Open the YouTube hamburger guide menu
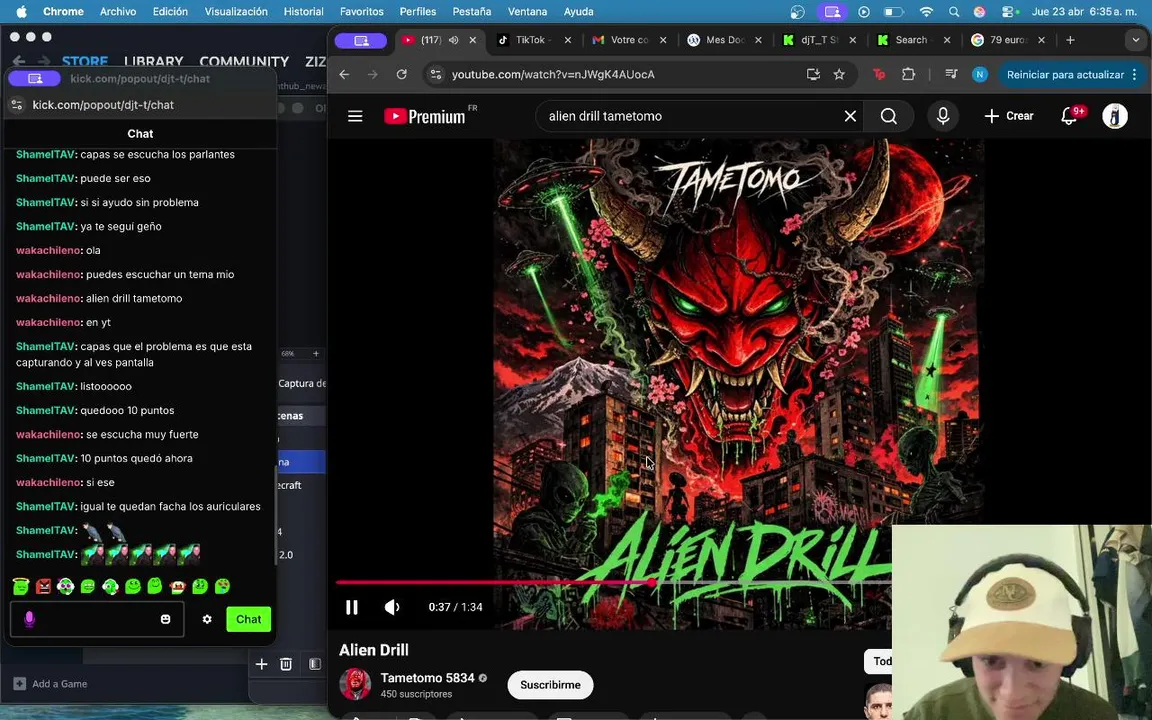The width and height of the screenshot is (1152, 720). coord(355,116)
